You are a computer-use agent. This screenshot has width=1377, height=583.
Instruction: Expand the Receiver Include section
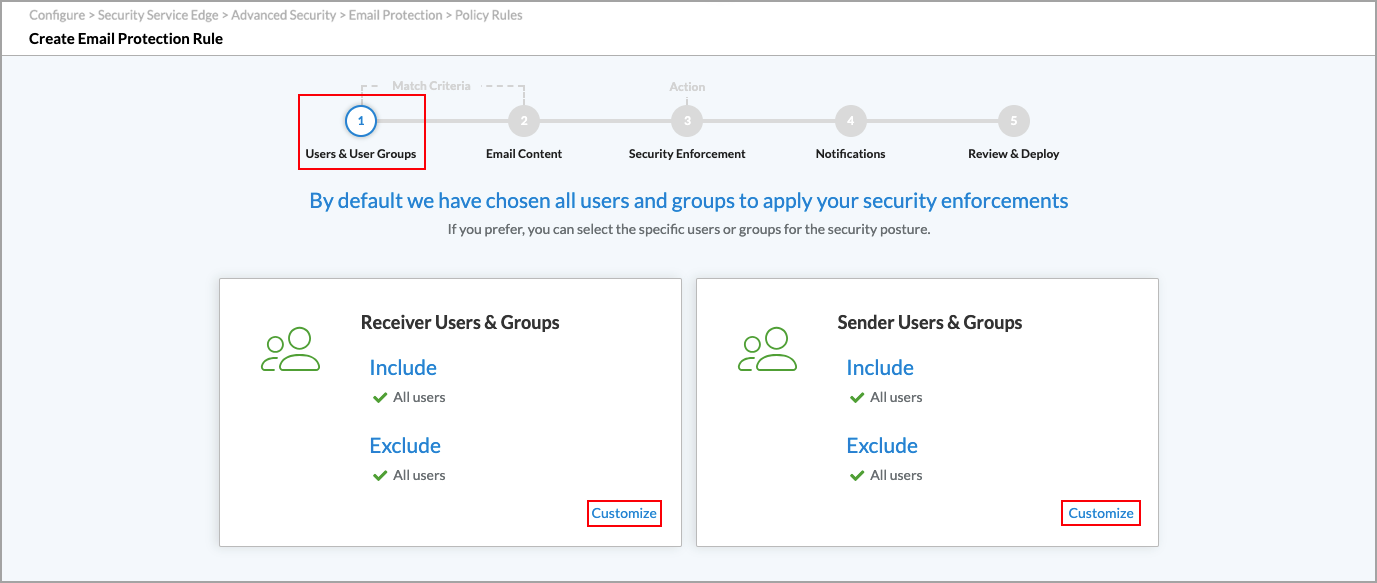[403, 367]
